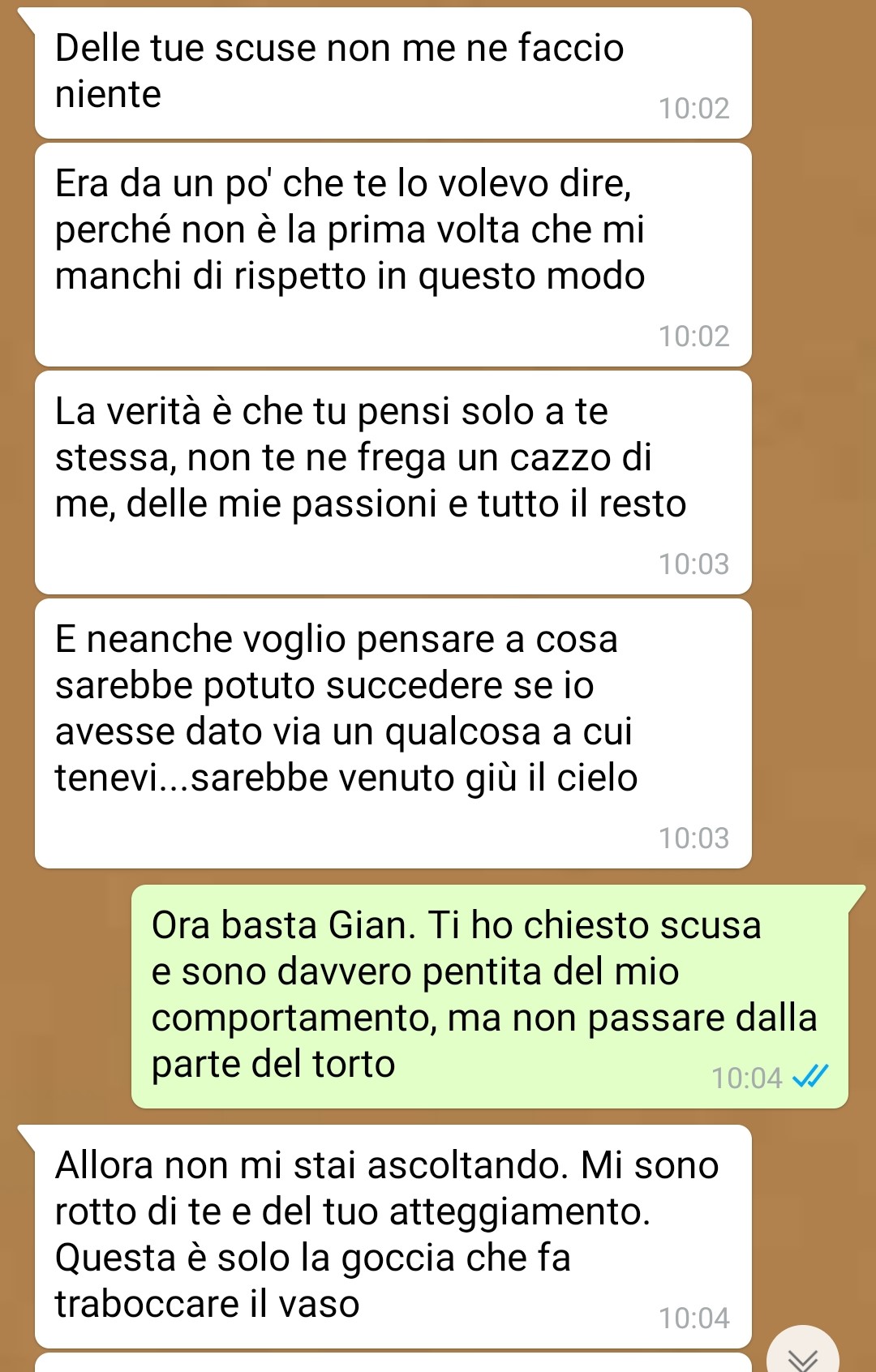Select the "Delle tue scuse" message bubble

click(x=393, y=73)
